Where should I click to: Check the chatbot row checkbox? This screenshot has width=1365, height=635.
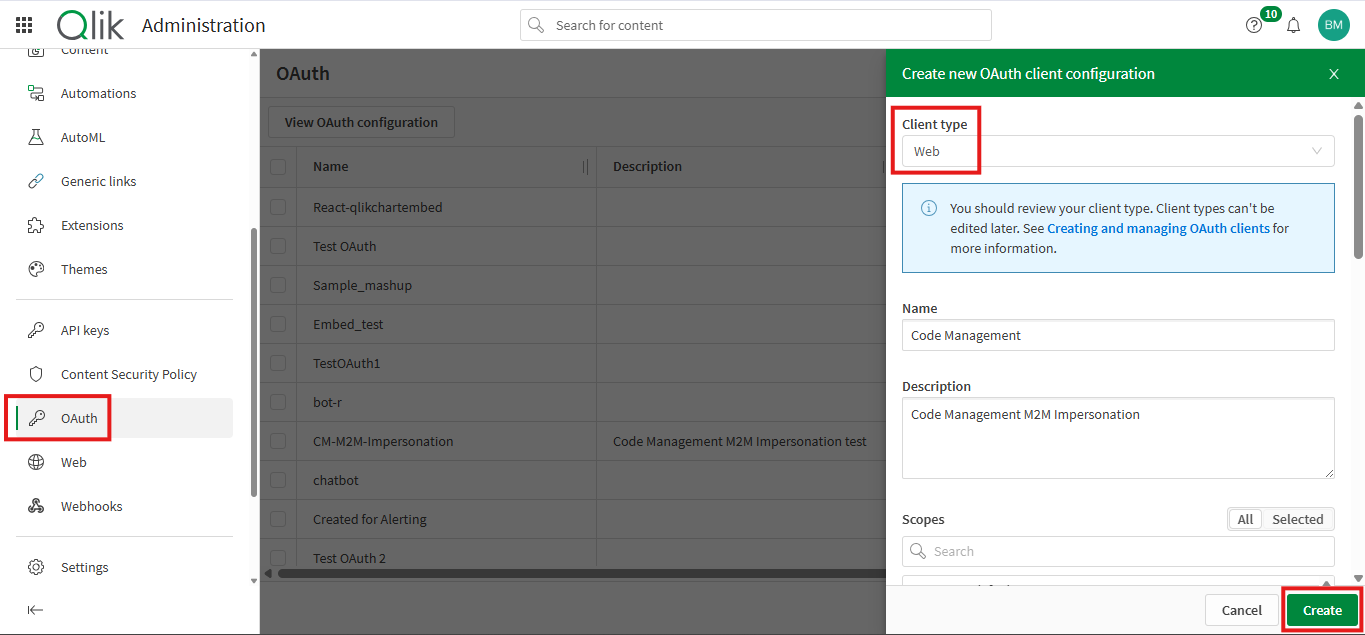click(278, 480)
